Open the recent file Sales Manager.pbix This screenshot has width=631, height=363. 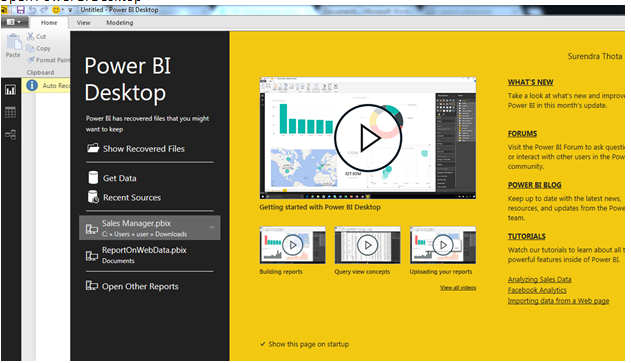[149, 228]
